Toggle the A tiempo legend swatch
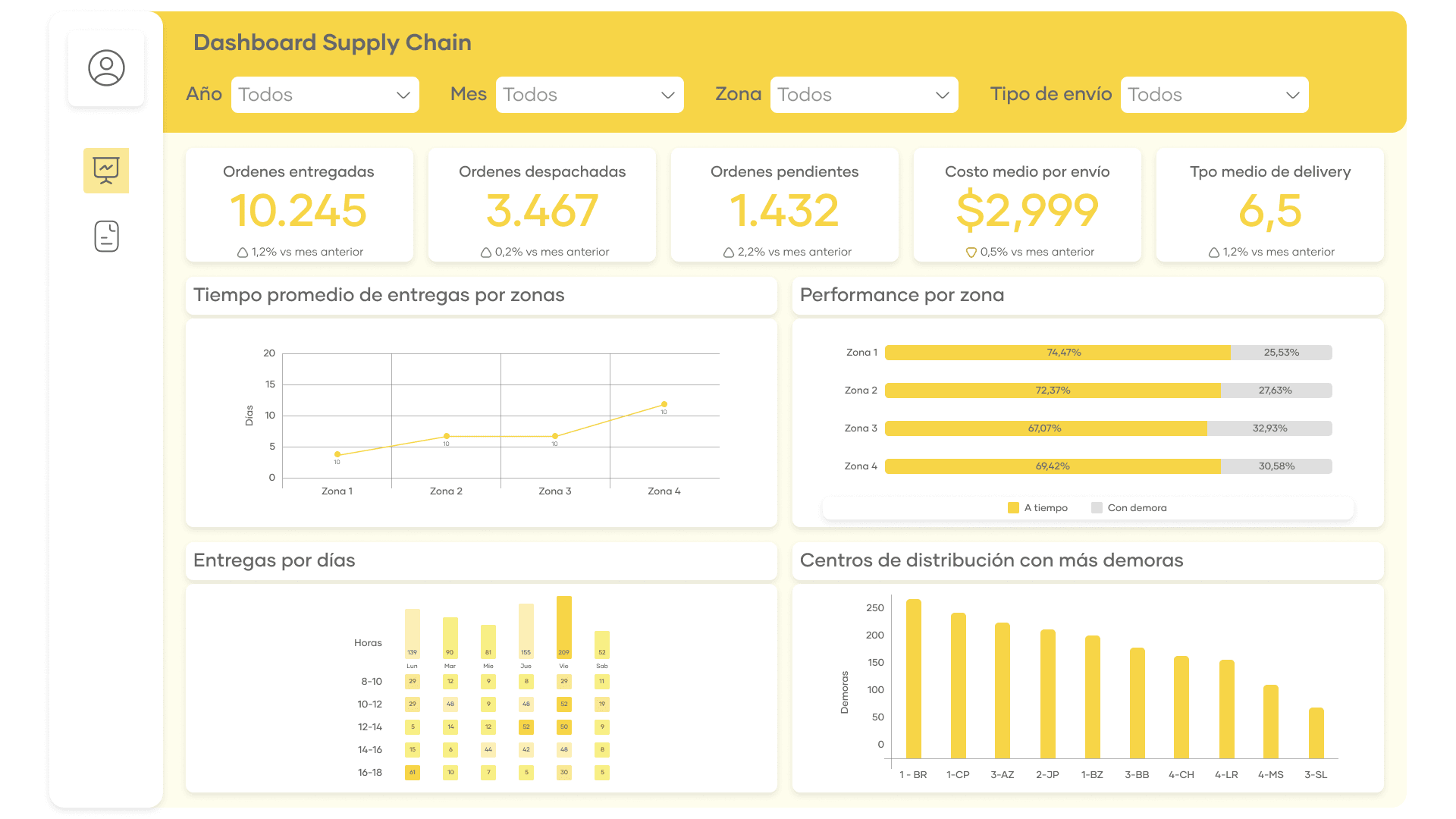The height and width of the screenshot is (819, 1456). pos(1013,508)
